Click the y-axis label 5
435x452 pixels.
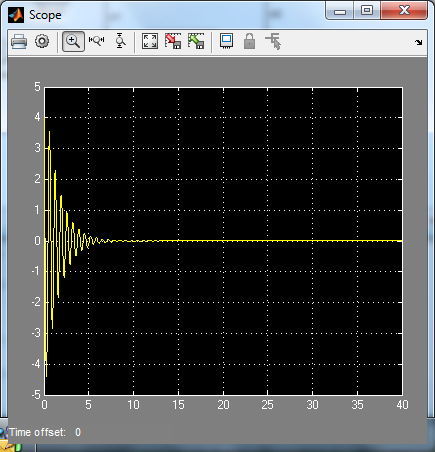point(37,87)
